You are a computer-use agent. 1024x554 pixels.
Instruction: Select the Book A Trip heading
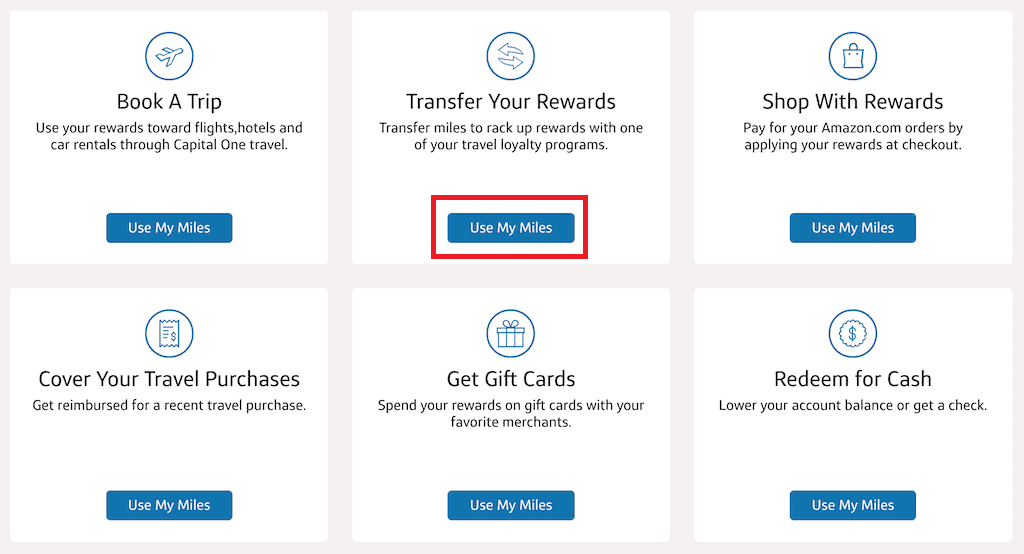[x=169, y=102]
